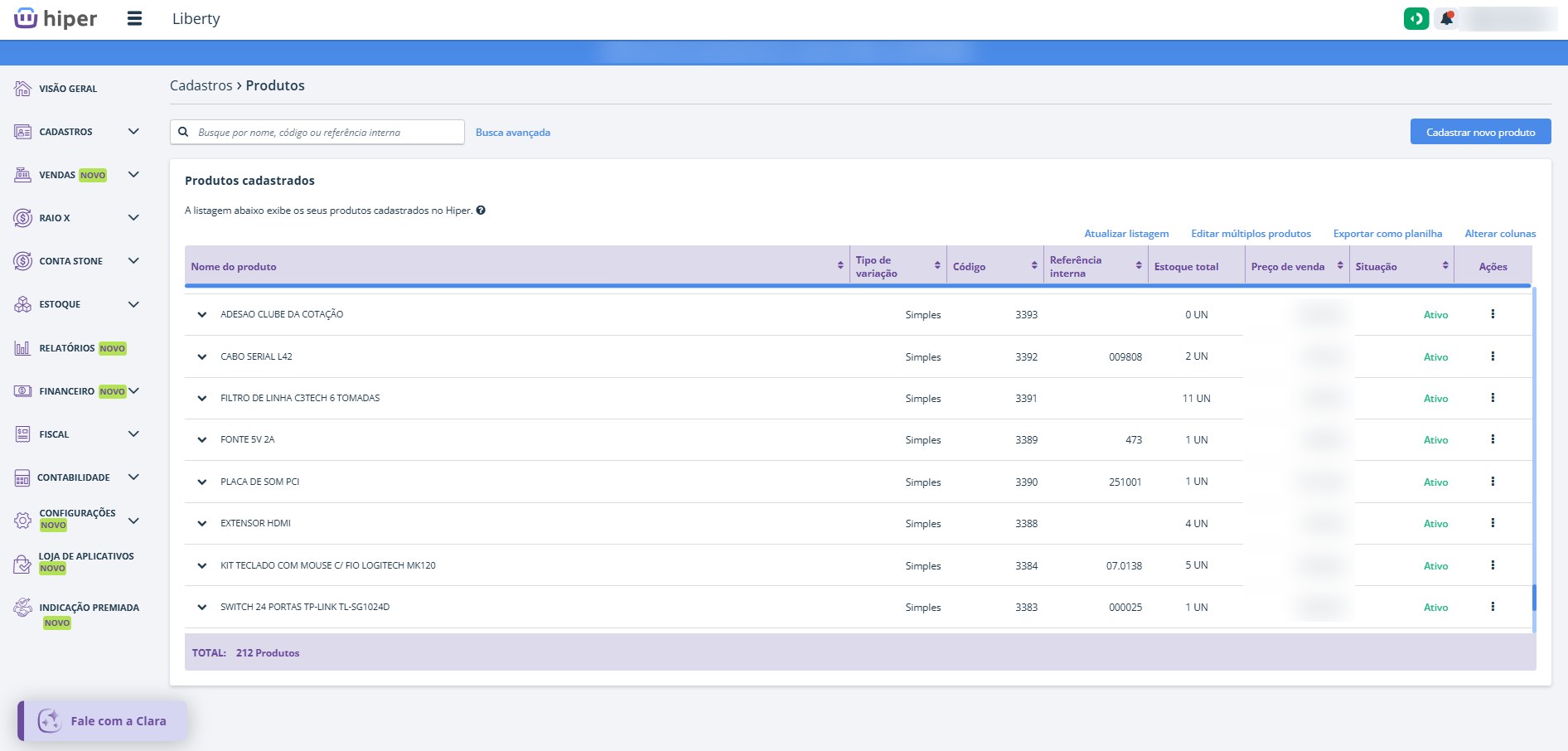
Task: Click the Configurações gear icon
Action: tap(23, 520)
